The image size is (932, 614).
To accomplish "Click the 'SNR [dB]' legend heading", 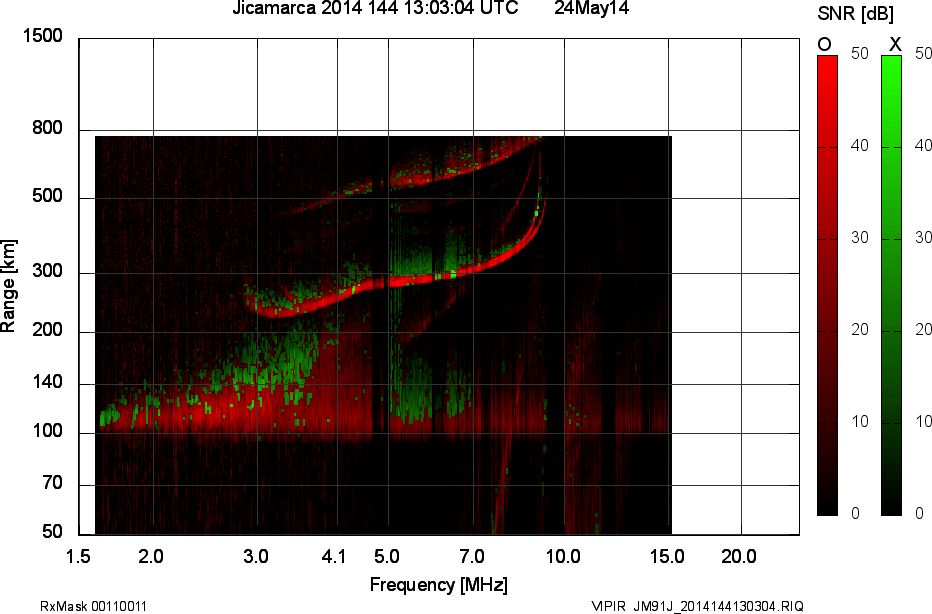I will click(x=855, y=14).
